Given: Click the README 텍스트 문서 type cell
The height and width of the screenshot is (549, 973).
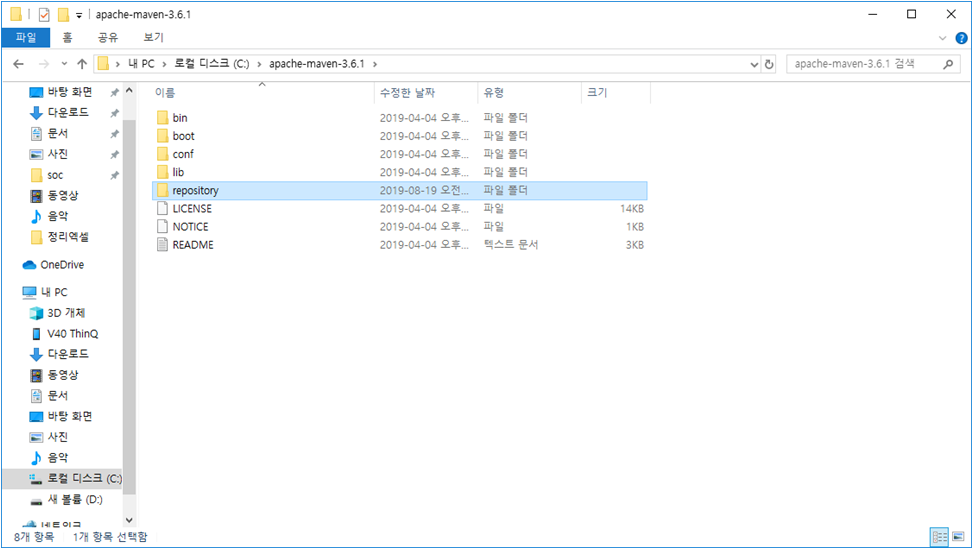Looking at the screenshot, I should pyautogui.click(x=511, y=245).
